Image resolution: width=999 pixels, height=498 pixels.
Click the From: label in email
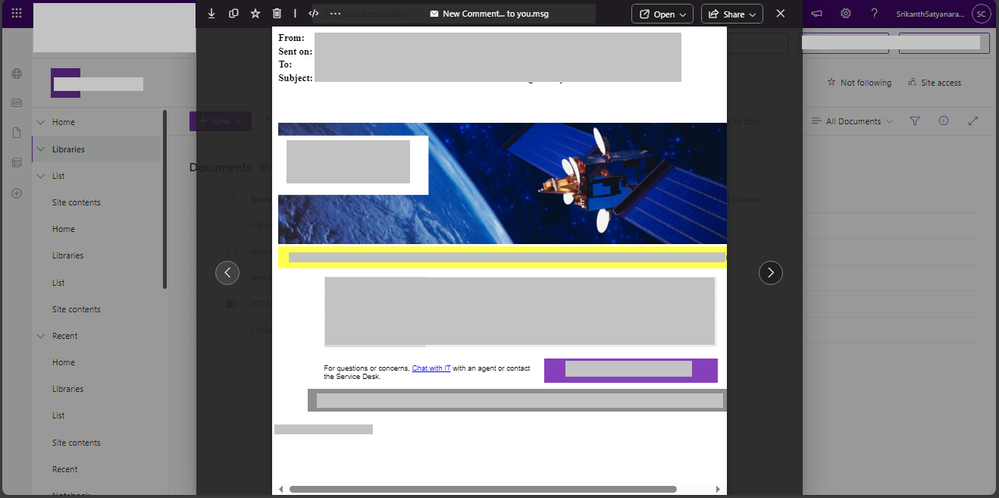291,38
